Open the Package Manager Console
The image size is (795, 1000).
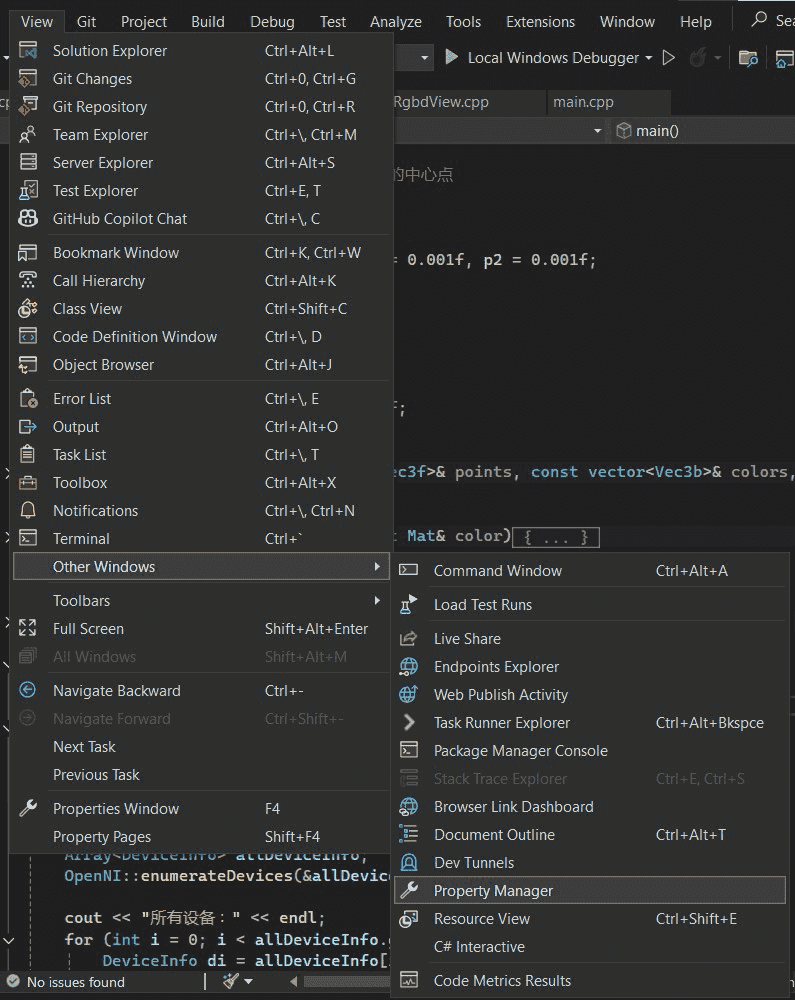click(520, 751)
